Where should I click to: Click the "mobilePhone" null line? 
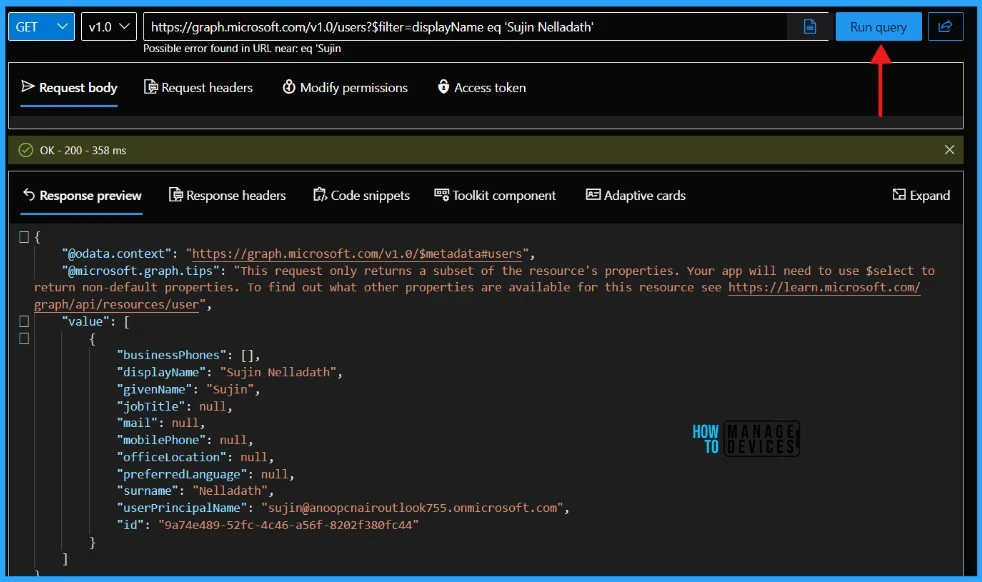coord(185,440)
